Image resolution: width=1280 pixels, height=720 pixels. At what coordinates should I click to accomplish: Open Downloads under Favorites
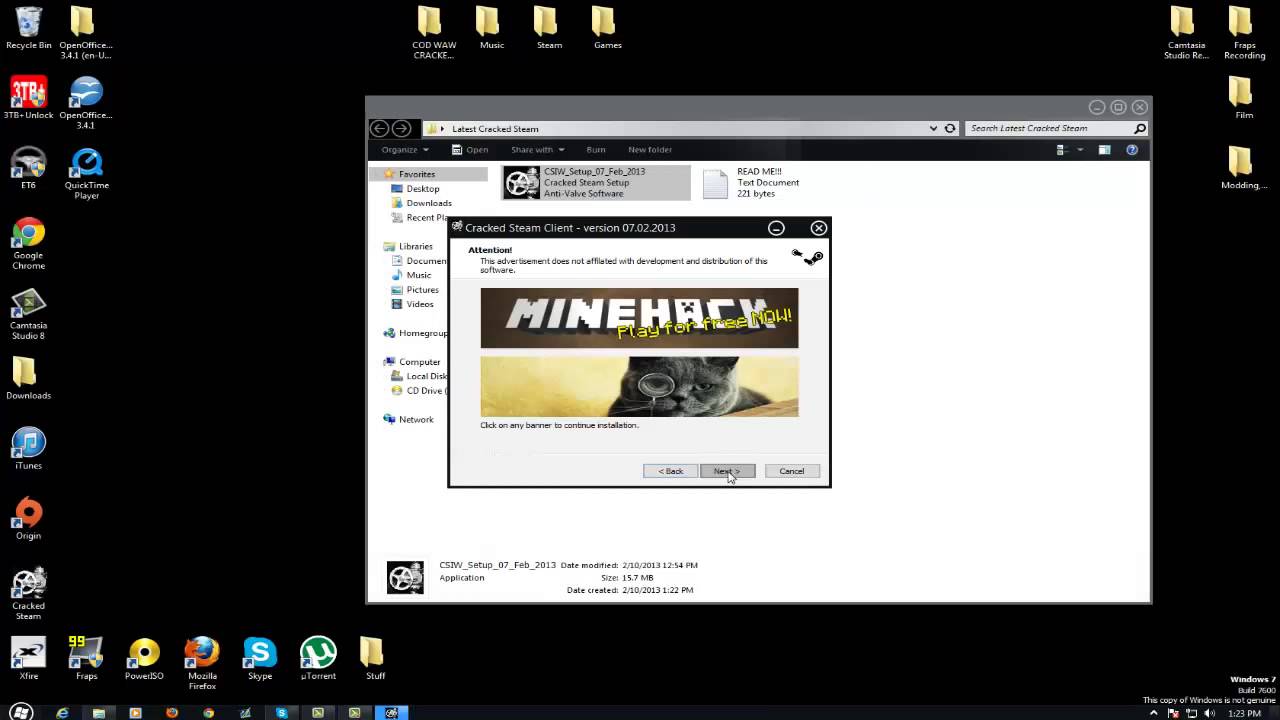pyautogui.click(x=429, y=203)
